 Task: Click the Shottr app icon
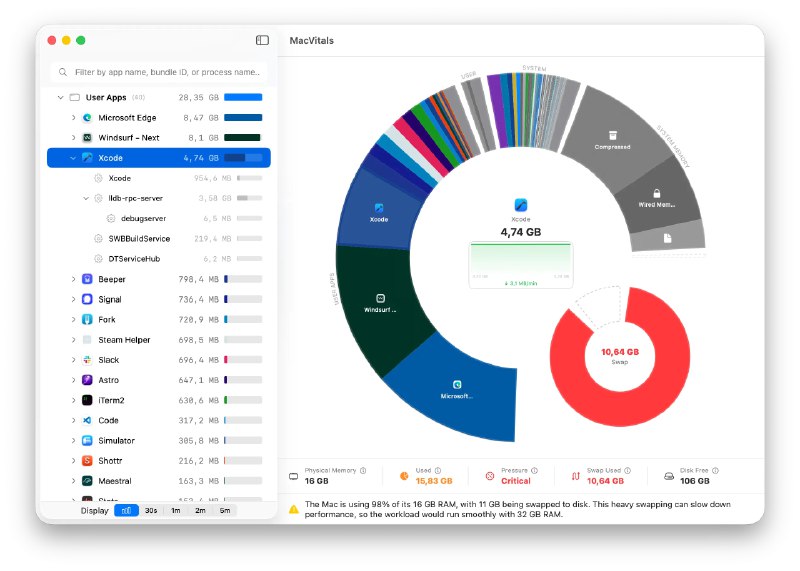coord(87,461)
